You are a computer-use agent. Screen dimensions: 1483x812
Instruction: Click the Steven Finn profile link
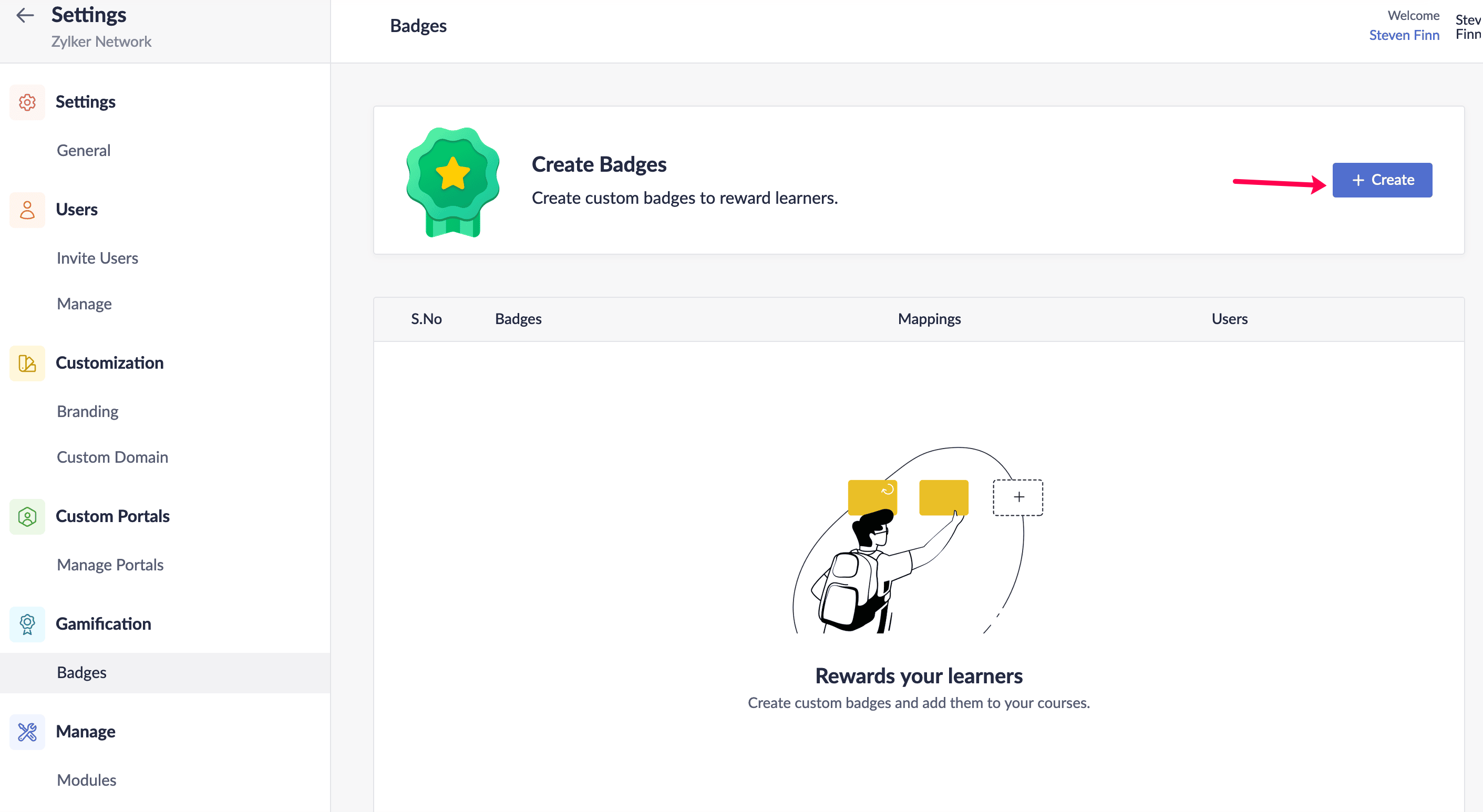[x=1404, y=35]
